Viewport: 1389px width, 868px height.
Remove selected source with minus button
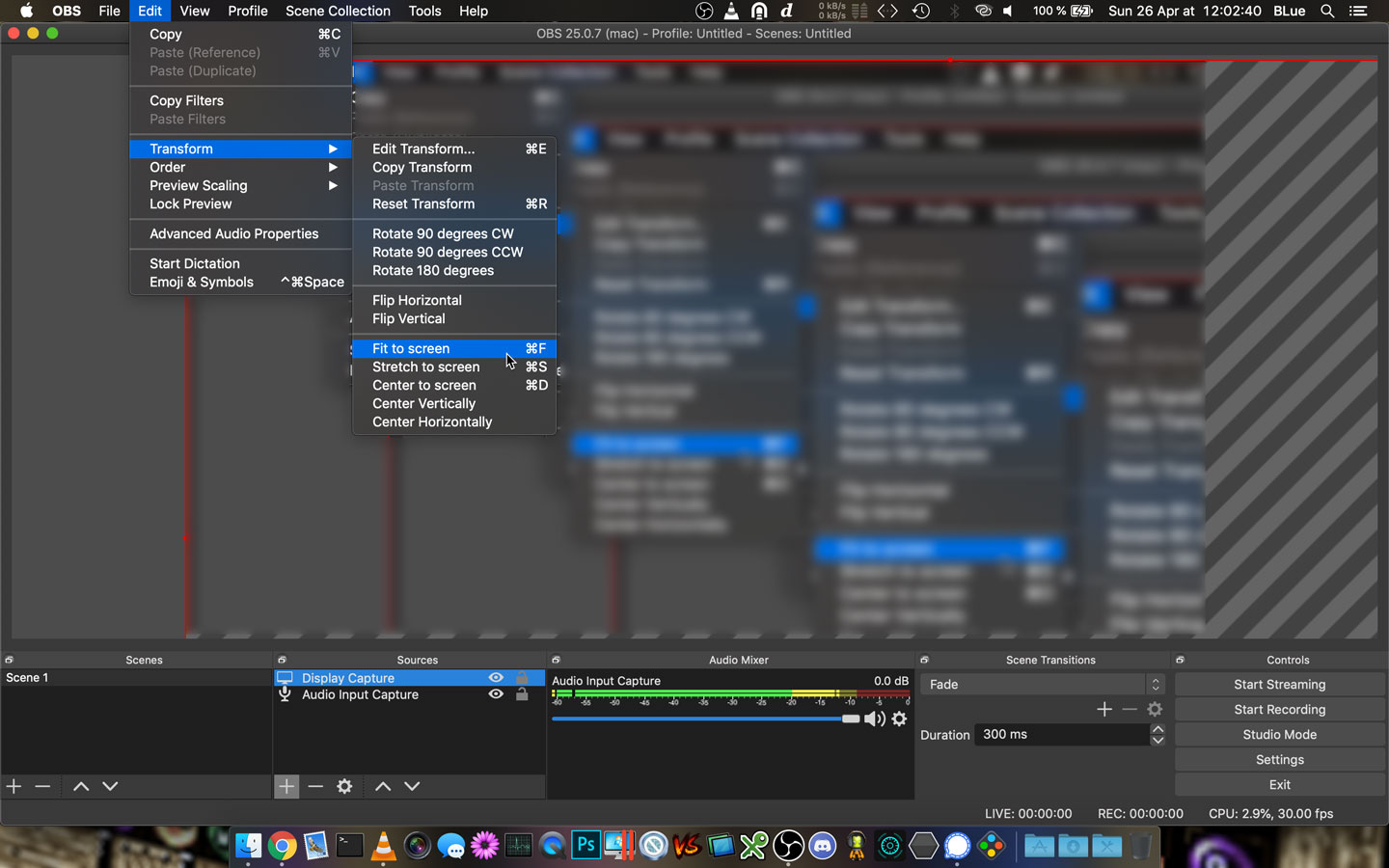coord(315,786)
